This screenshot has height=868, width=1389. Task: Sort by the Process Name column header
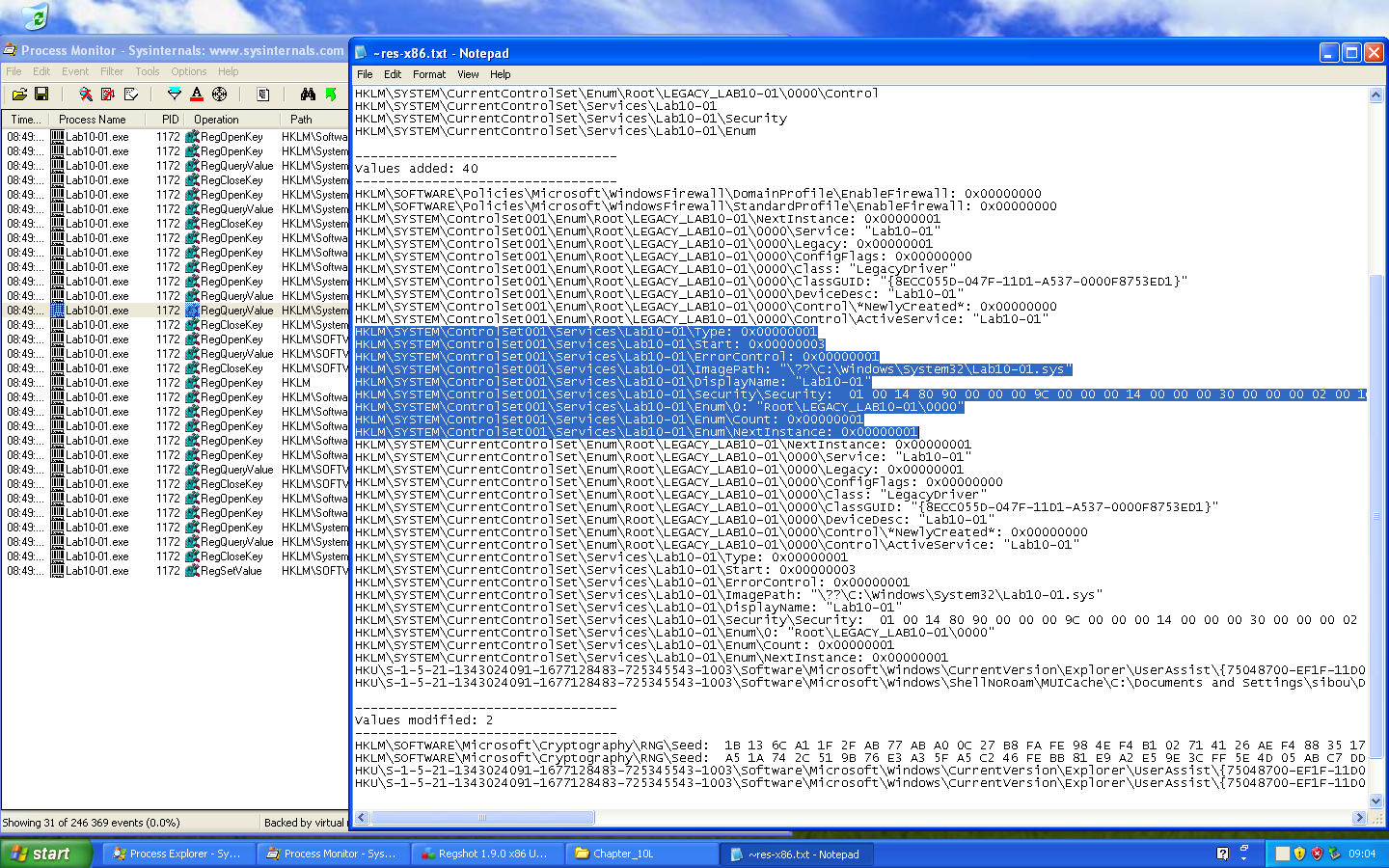(93, 120)
